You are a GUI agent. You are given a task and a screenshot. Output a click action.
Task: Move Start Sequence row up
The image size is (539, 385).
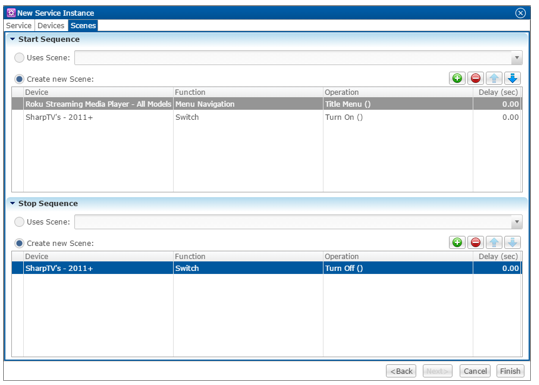click(494, 78)
